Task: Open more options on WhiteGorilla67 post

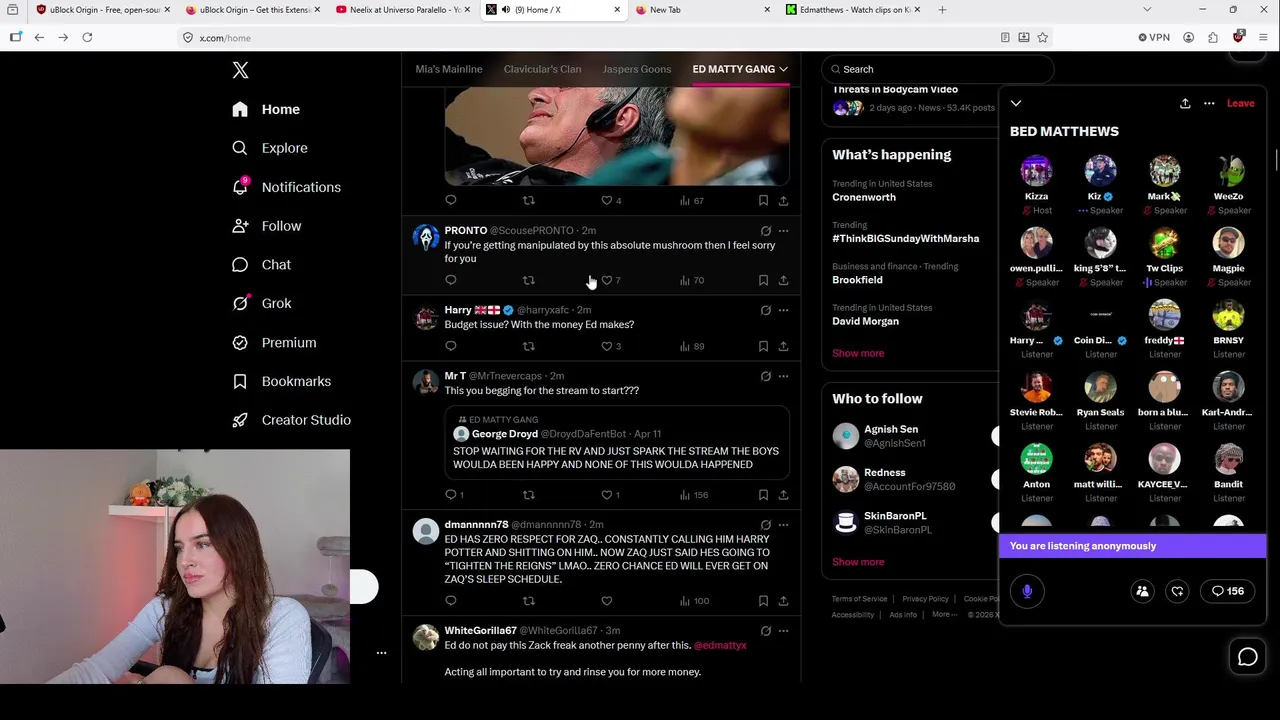Action: [783, 631]
